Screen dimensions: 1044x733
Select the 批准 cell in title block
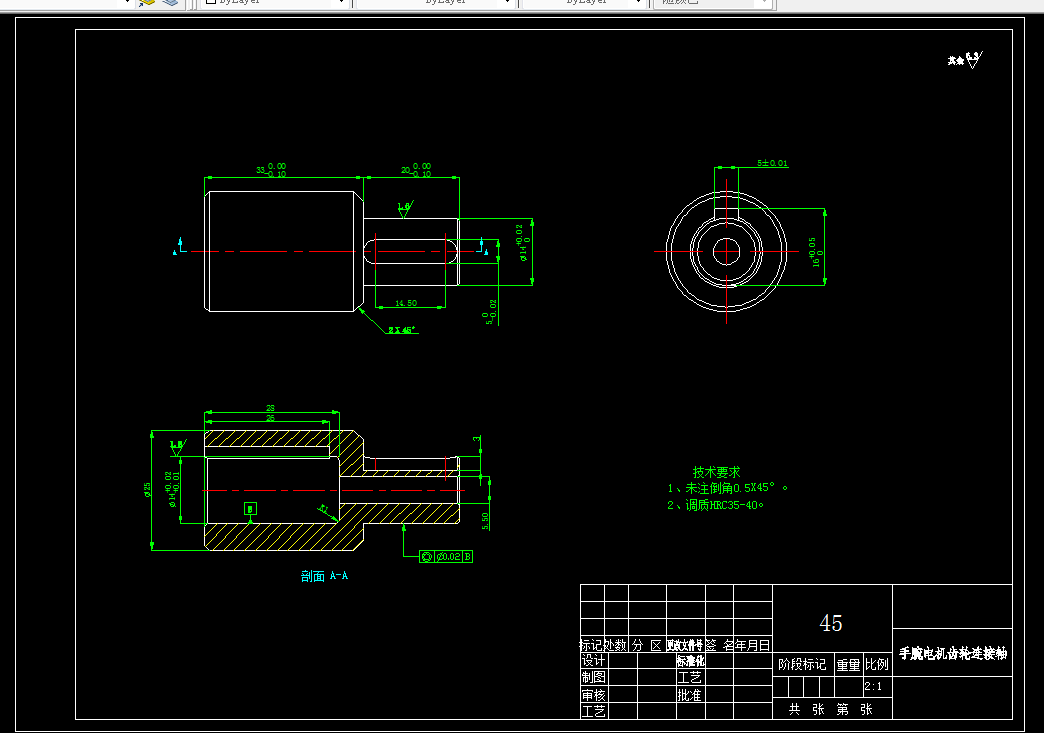[689, 695]
